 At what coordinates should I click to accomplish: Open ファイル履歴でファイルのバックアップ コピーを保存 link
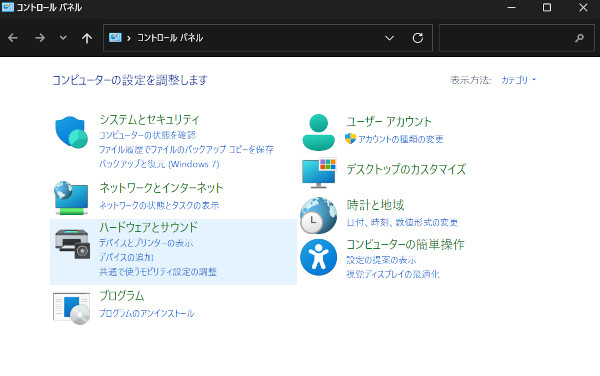click(x=186, y=150)
